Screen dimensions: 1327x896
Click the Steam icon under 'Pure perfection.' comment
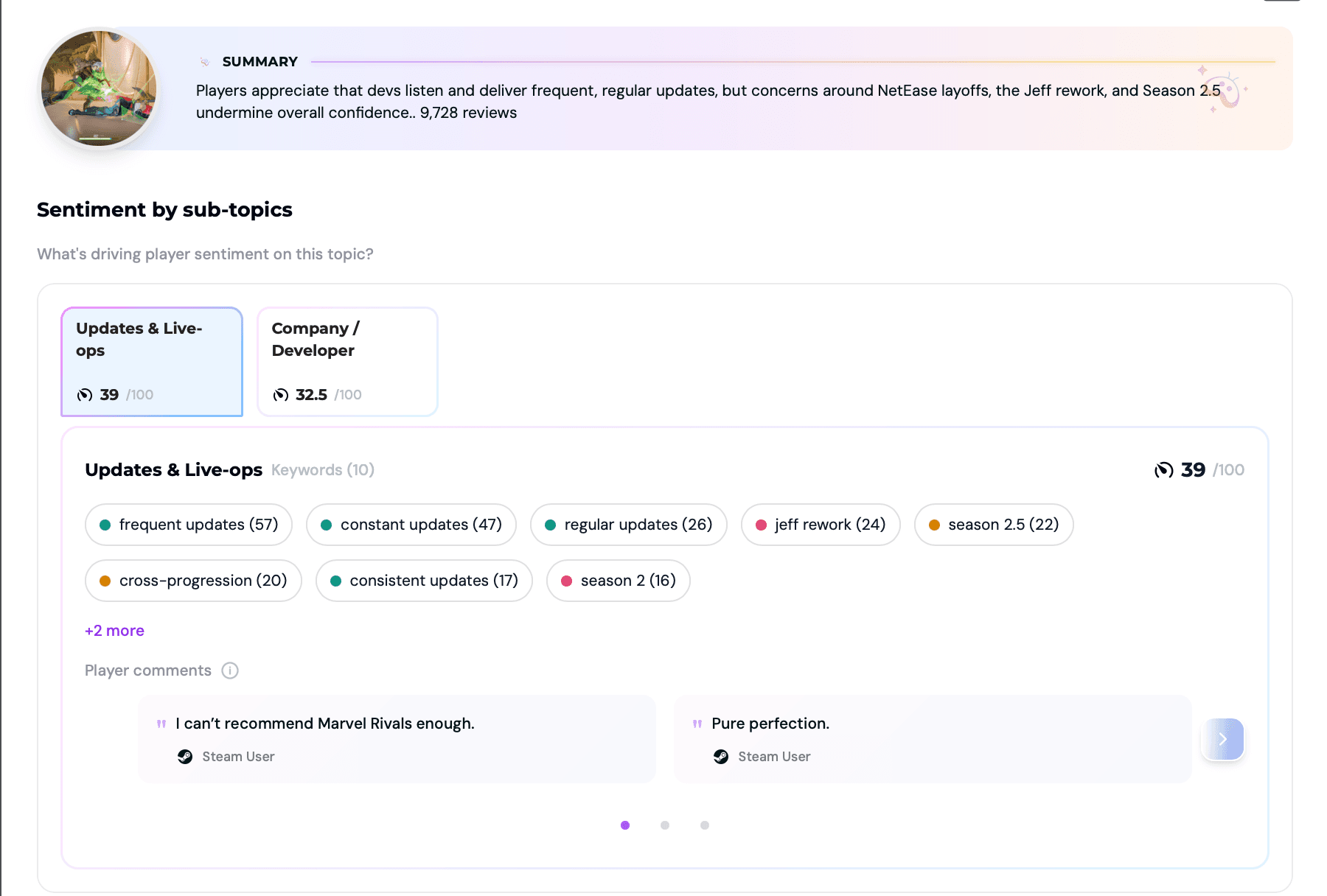[x=721, y=757]
